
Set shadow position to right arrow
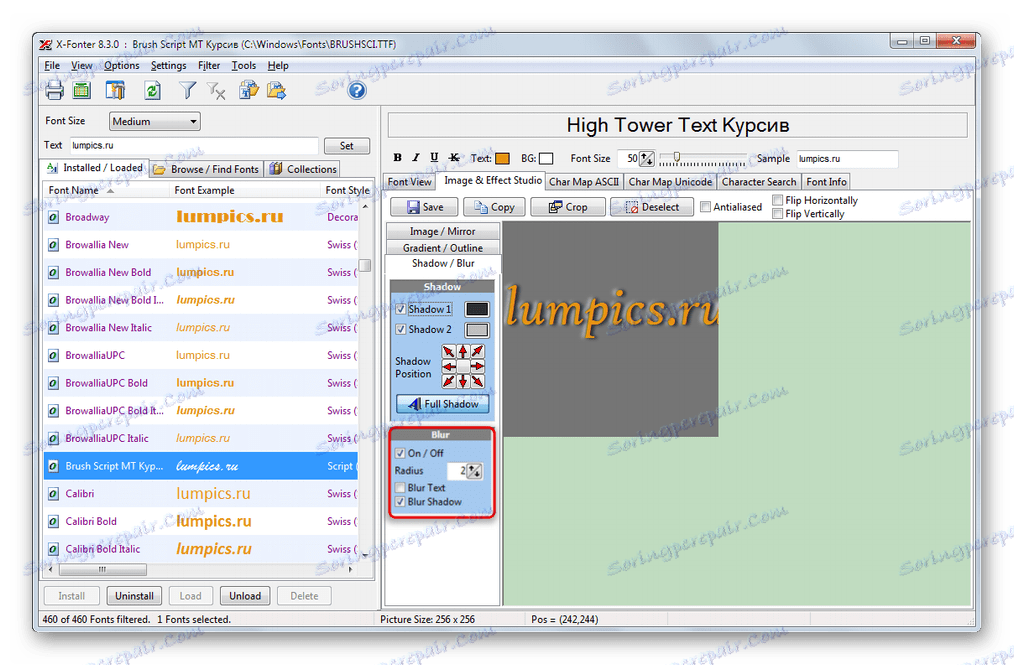point(477,366)
